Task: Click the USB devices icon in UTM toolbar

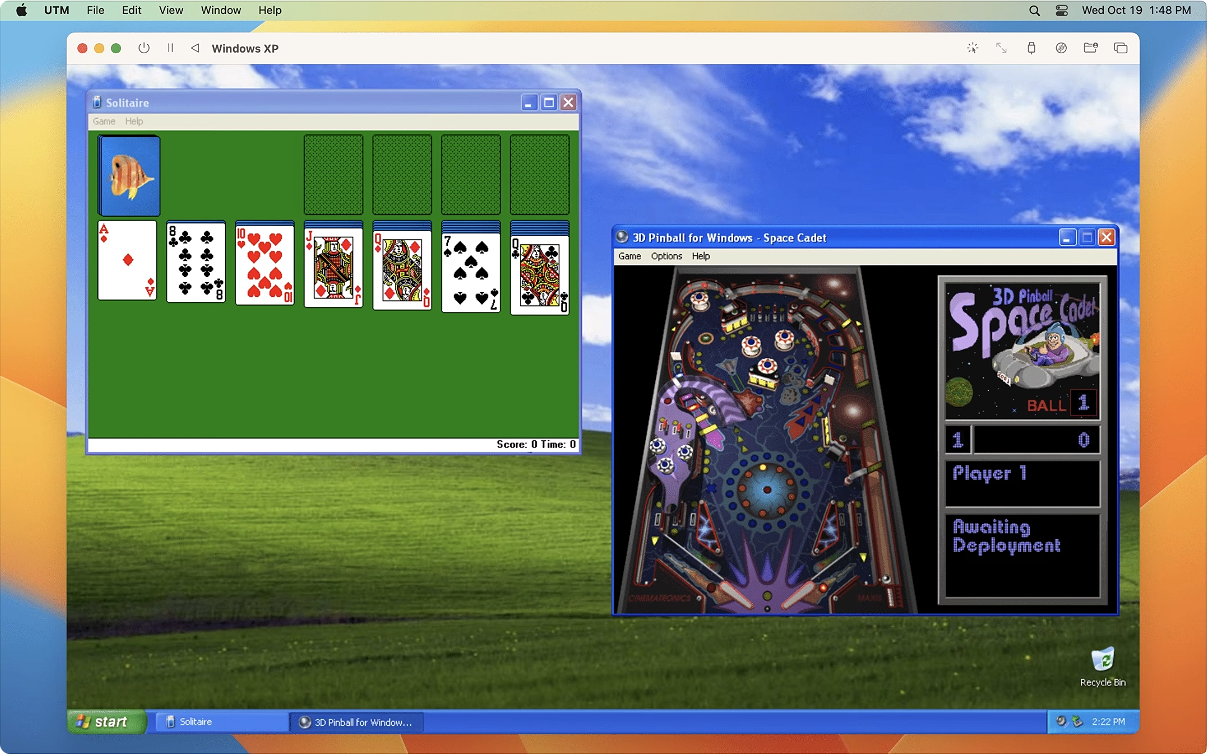Action: tap(1031, 48)
